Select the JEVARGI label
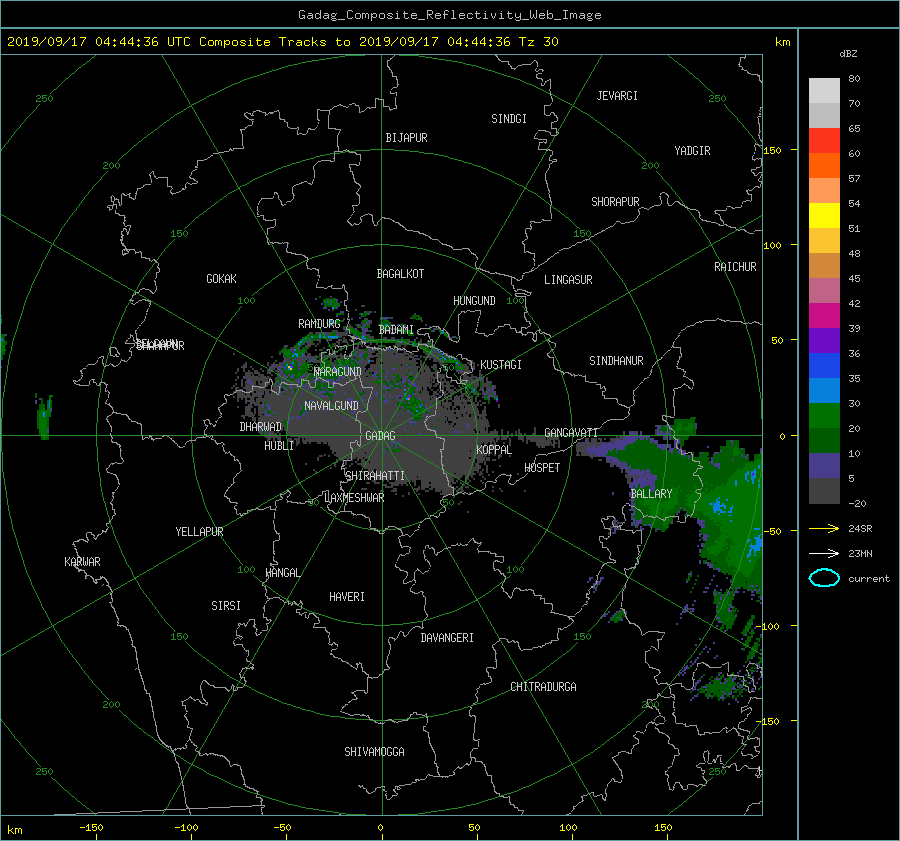Screen dimensions: 900x841 (617, 96)
